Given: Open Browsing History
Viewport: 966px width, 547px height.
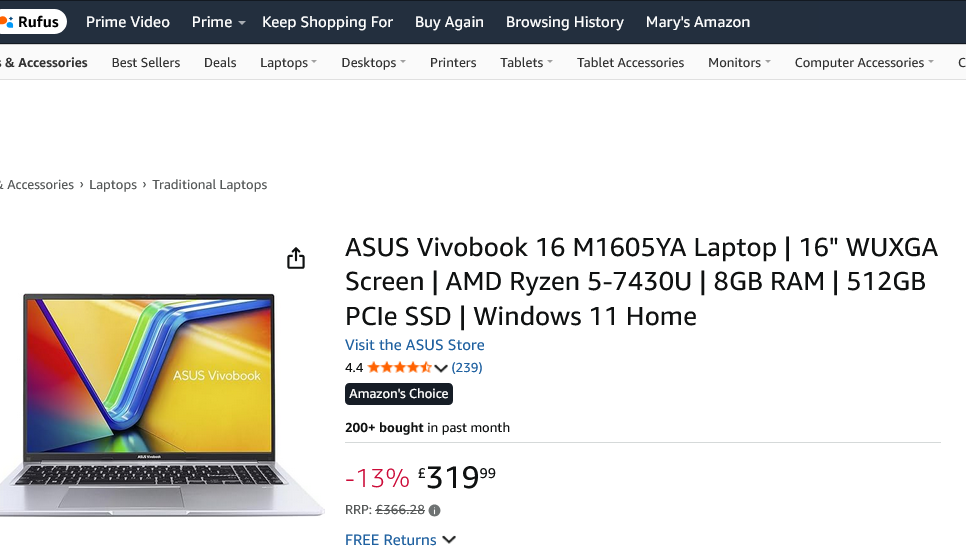Looking at the screenshot, I should point(565,21).
